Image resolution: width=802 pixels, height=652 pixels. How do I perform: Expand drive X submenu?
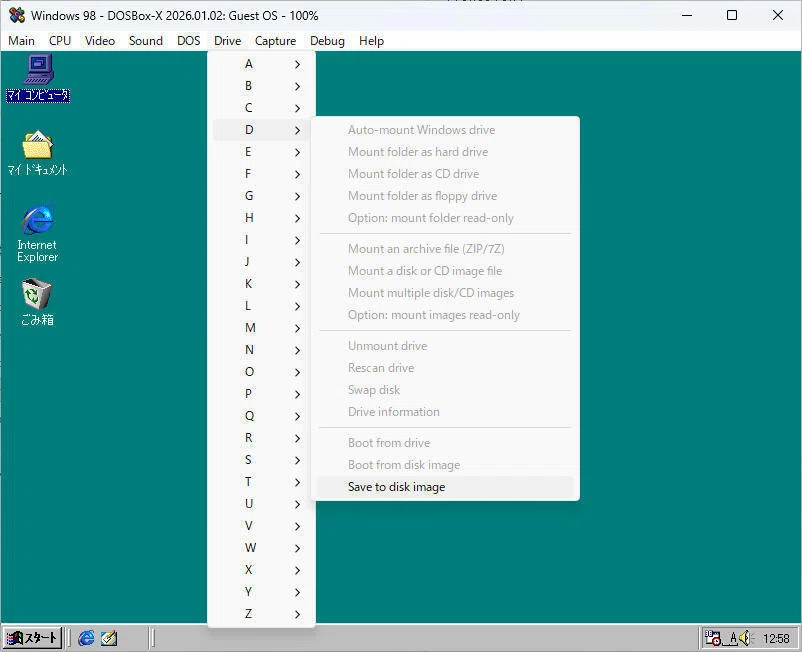[x=261, y=570]
